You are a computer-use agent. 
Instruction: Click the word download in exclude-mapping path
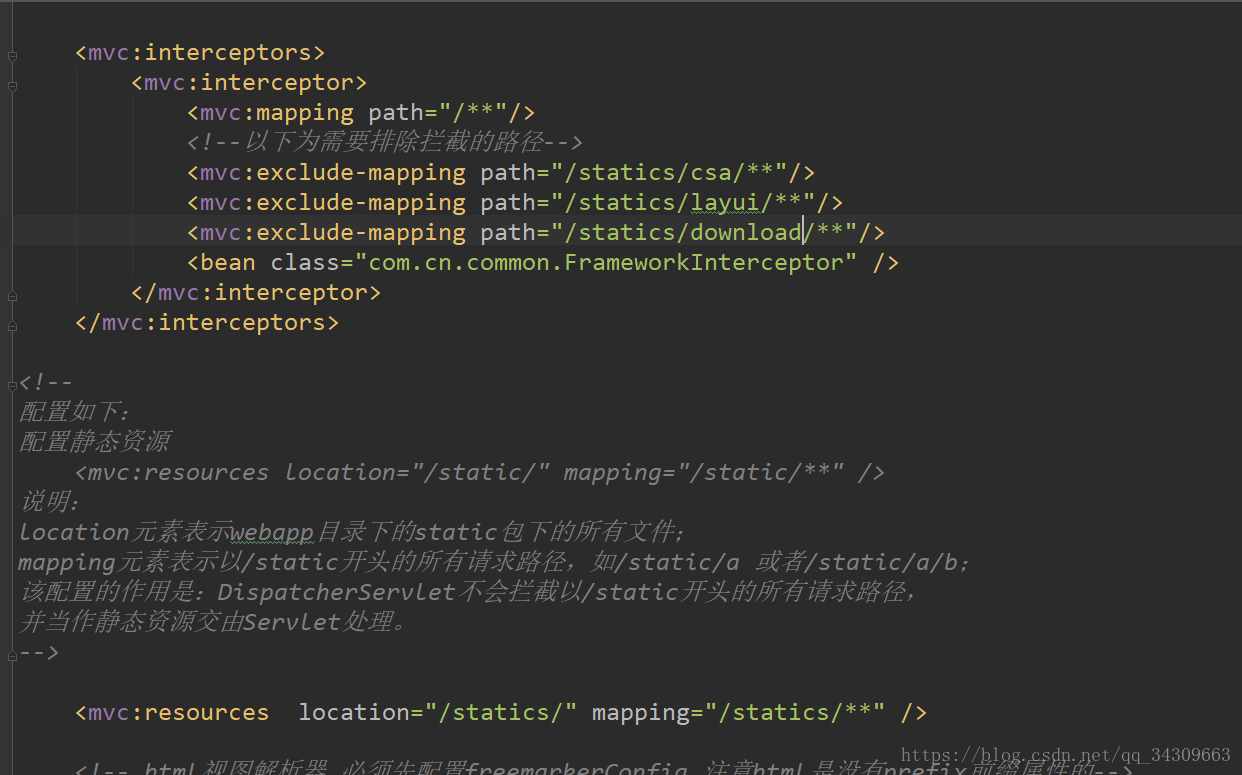(x=745, y=233)
